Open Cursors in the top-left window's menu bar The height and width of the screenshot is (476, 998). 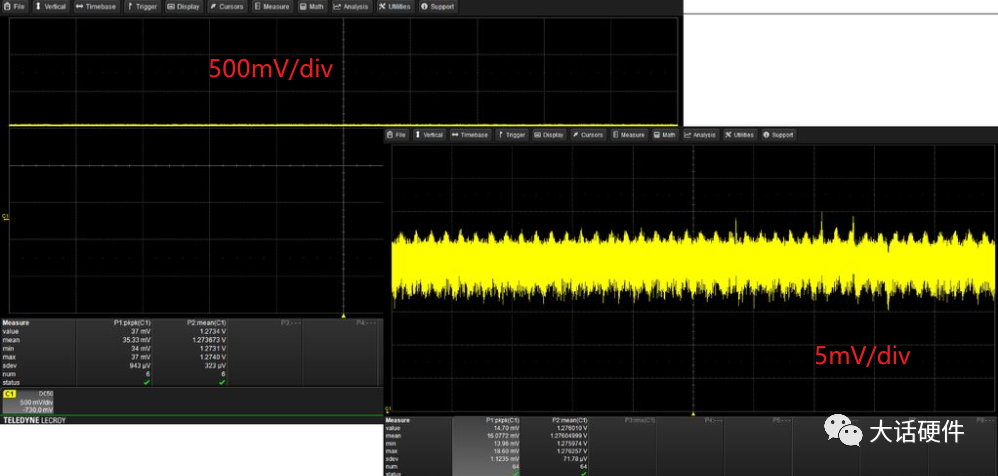(x=228, y=6)
